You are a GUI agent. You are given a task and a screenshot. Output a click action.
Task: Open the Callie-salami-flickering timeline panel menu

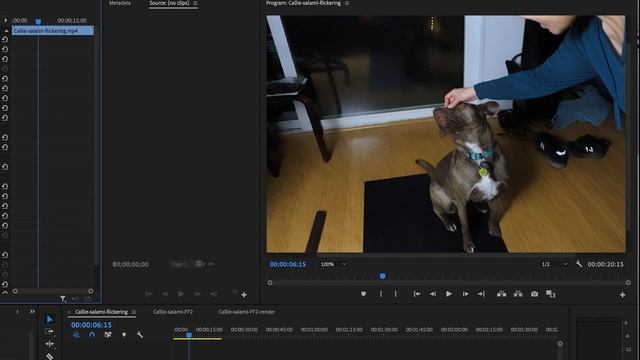[134, 312]
